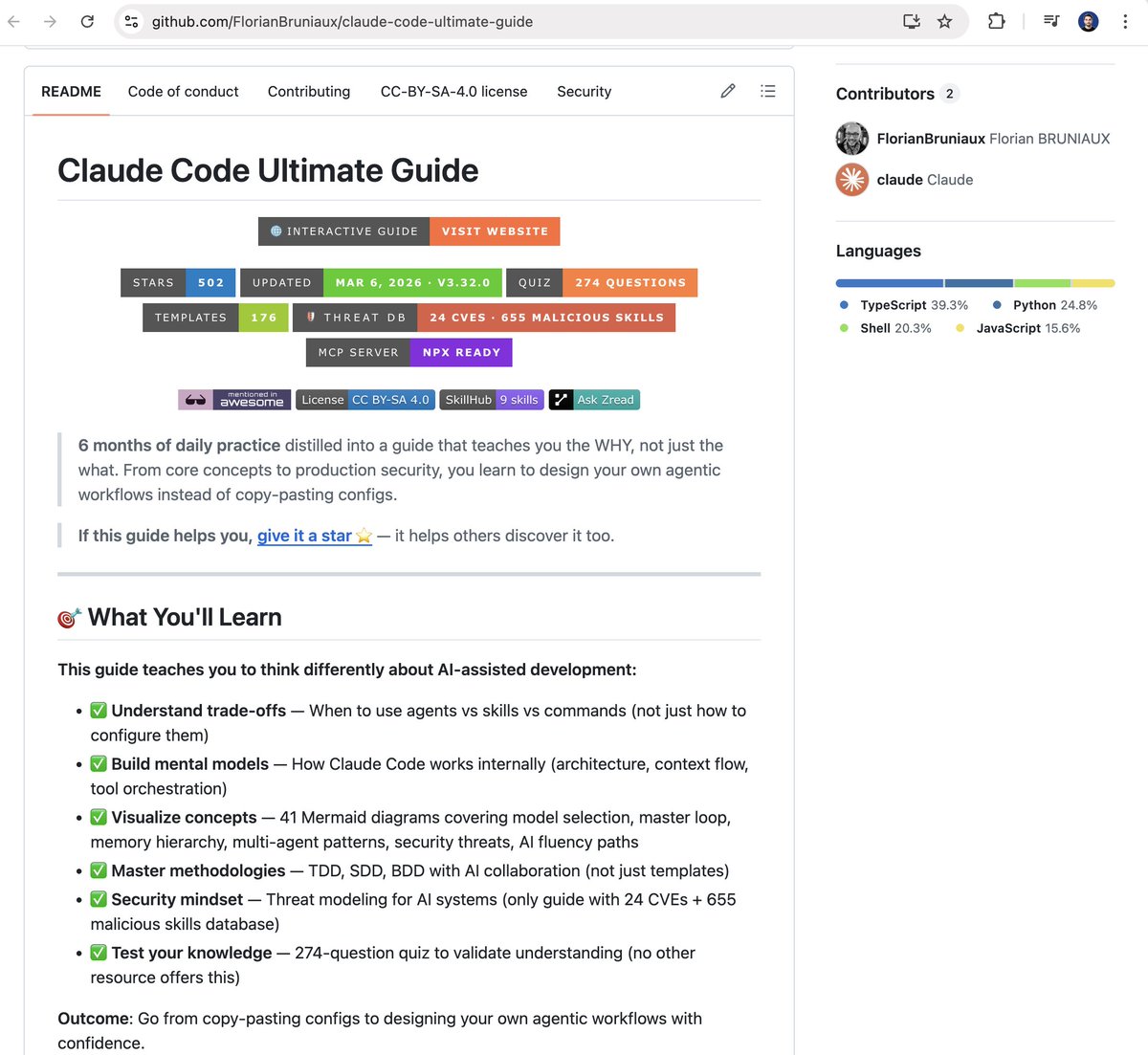Click the Ask Zread badge
This screenshot has height=1055, width=1148.
(594, 400)
